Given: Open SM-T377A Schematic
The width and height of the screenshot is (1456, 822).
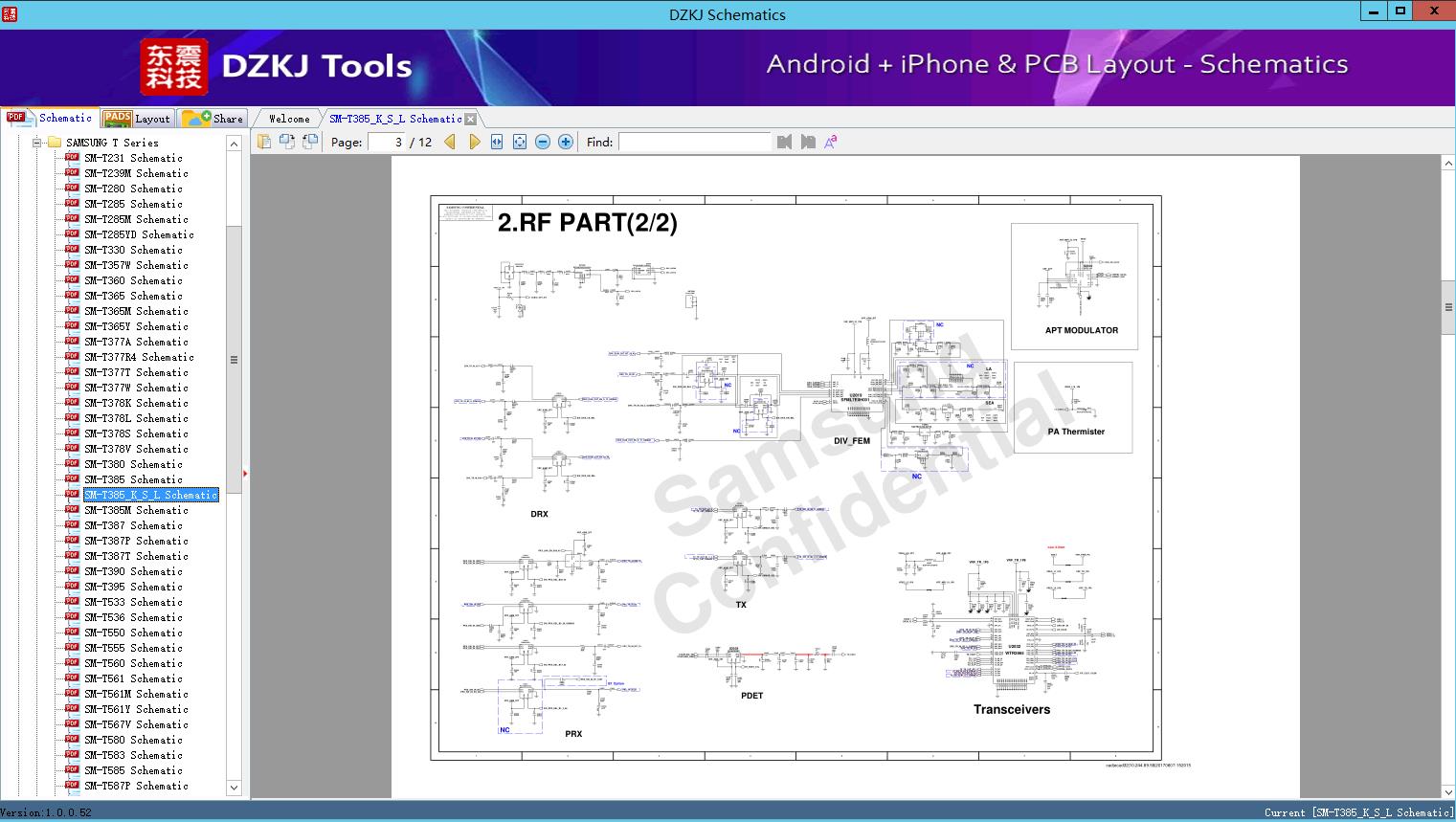Looking at the screenshot, I should [136, 342].
